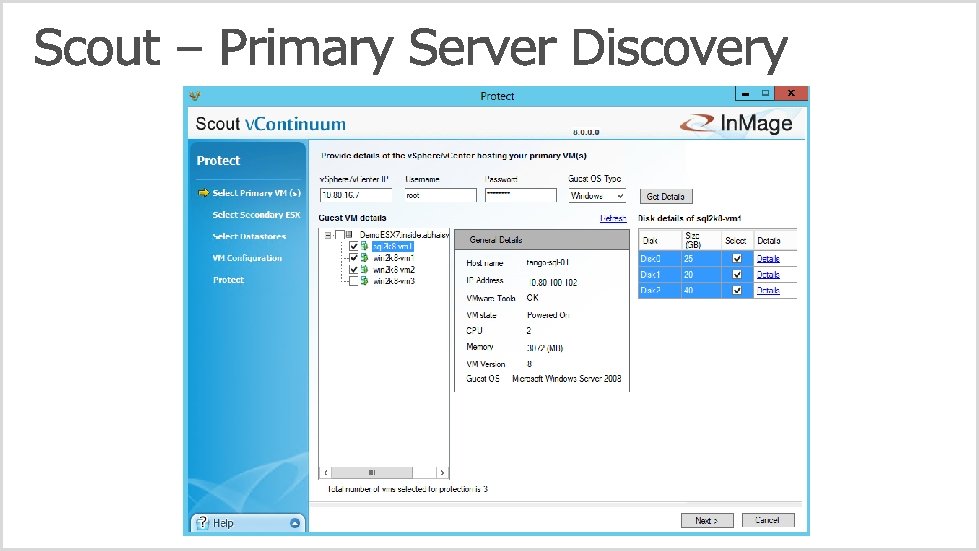This screenshot has width=979, height=551.
Task: Go to Select Datastores step
Action: [x=249, y=236]
